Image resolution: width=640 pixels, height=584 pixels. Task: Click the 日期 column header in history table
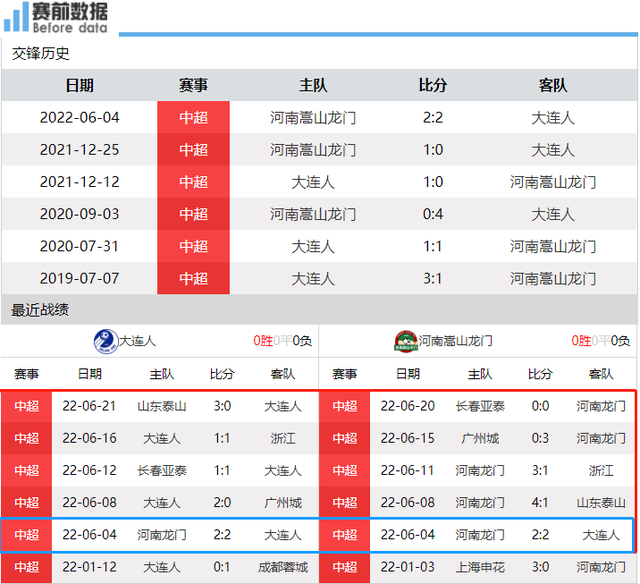80,85
